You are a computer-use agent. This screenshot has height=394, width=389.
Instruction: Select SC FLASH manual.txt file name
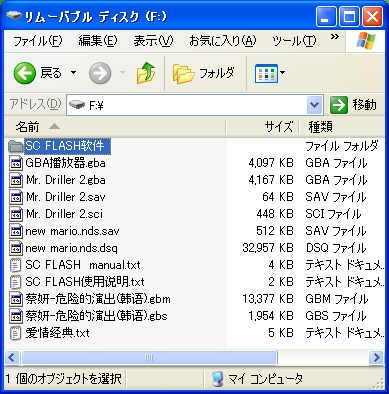coord(83,265)
